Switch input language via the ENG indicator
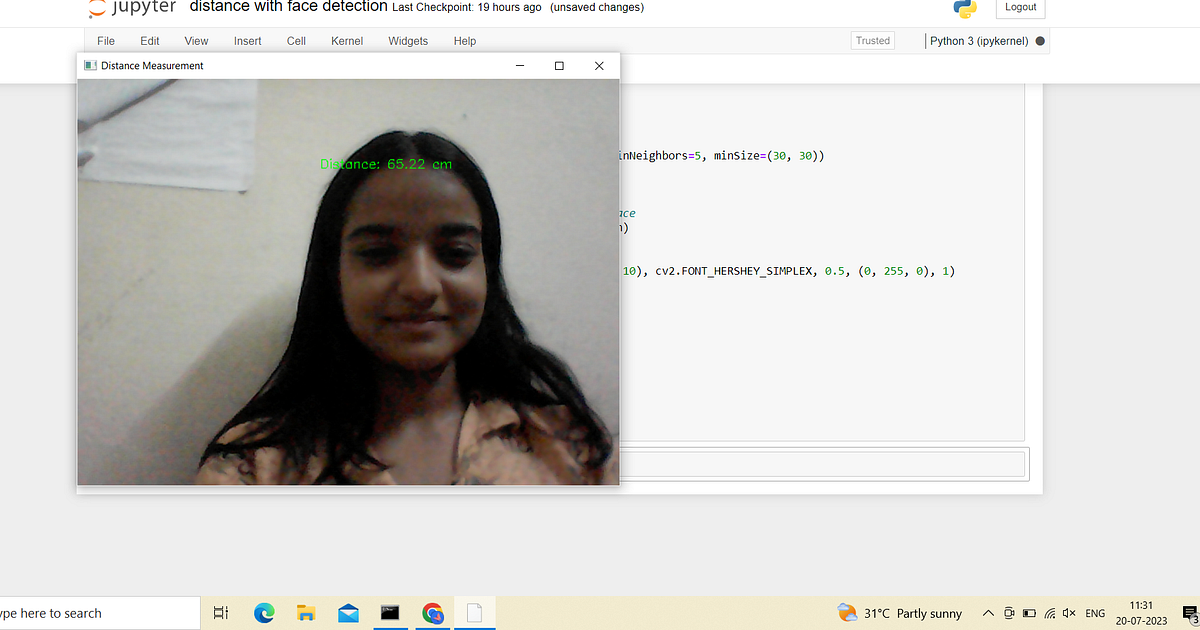 tap(1095, 613)
